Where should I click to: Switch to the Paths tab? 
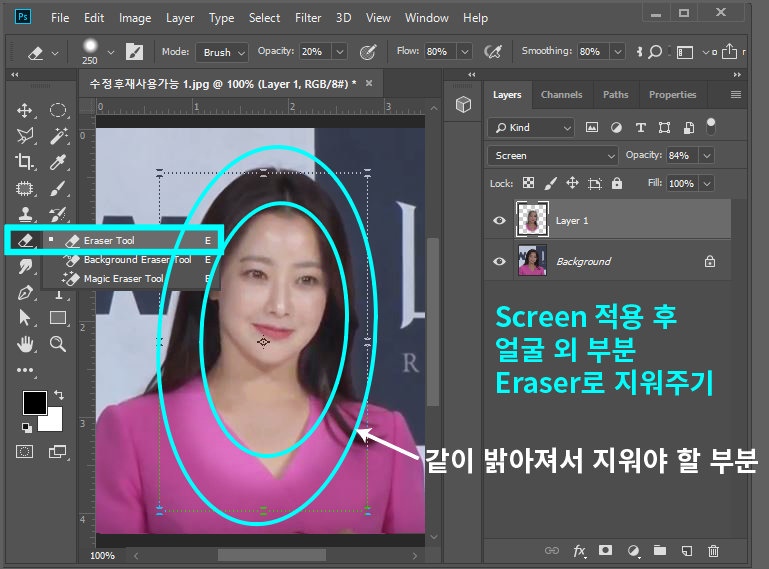click(615, 95)
